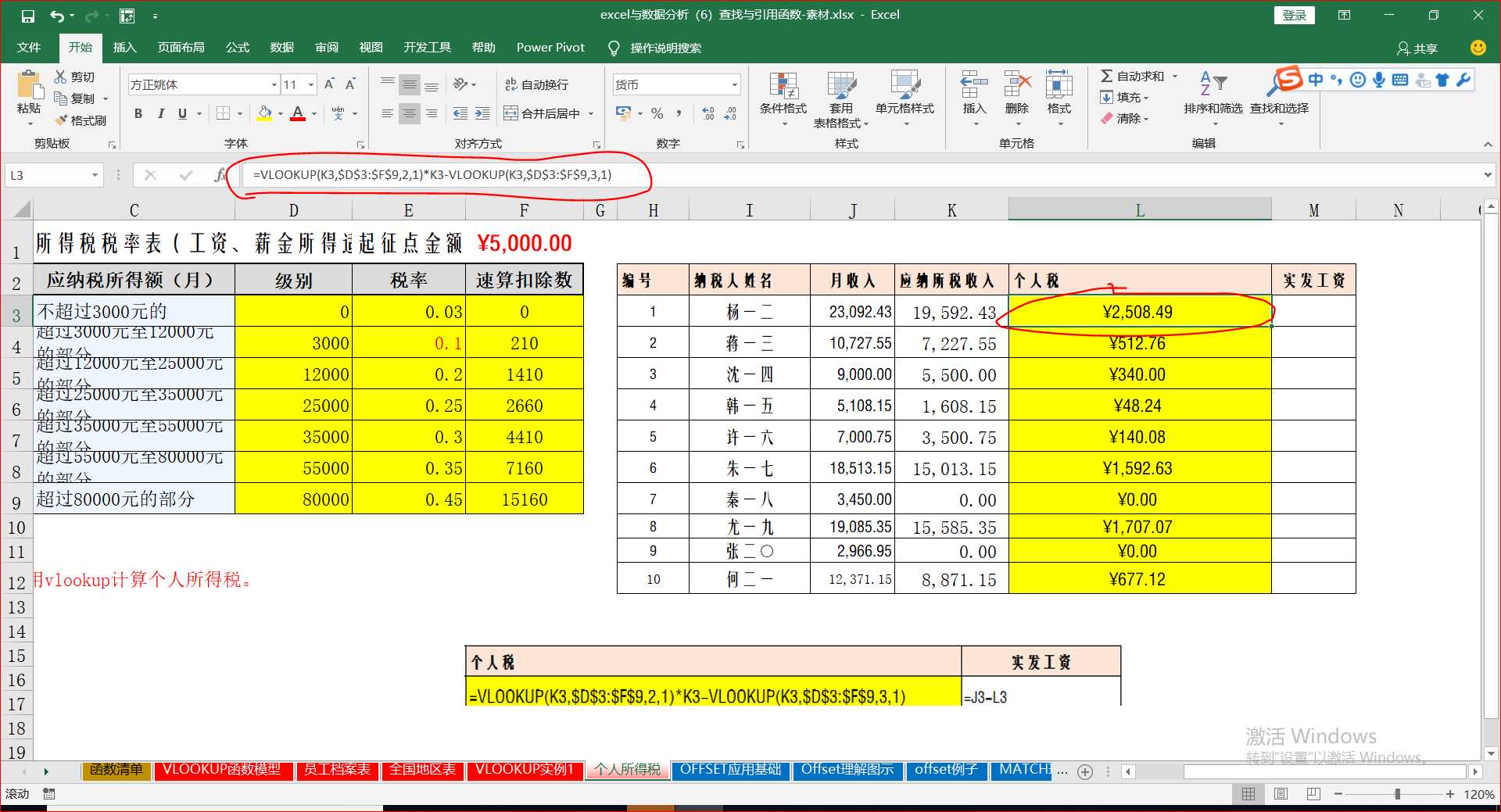Switch to page layout view icon
Screen dimensions: 1501x812
1281,794
